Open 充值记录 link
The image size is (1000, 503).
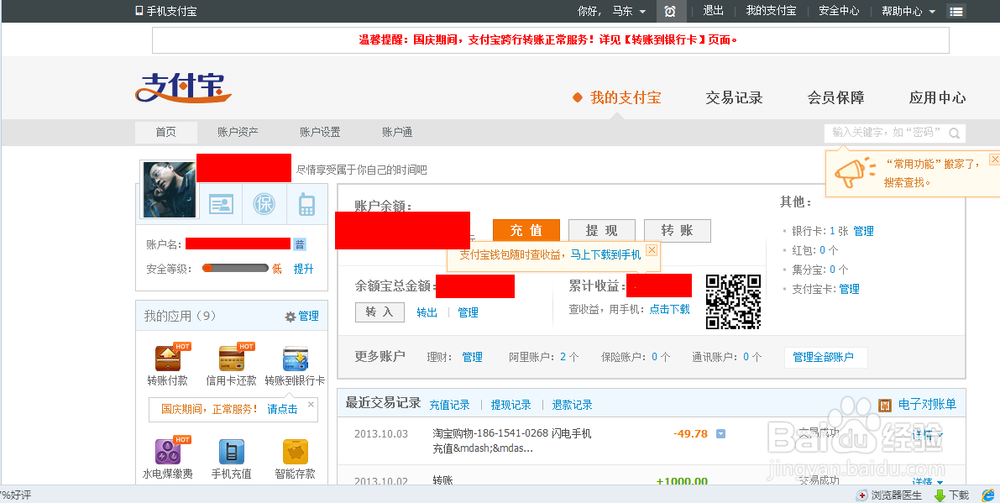click(x=449, y=405)
